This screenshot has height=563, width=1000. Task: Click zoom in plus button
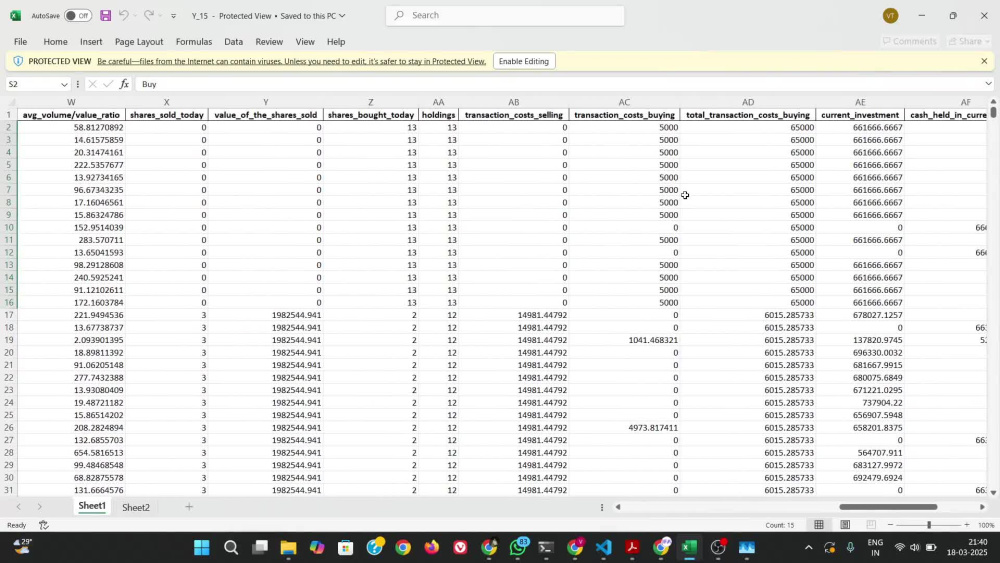pos(967,525)
